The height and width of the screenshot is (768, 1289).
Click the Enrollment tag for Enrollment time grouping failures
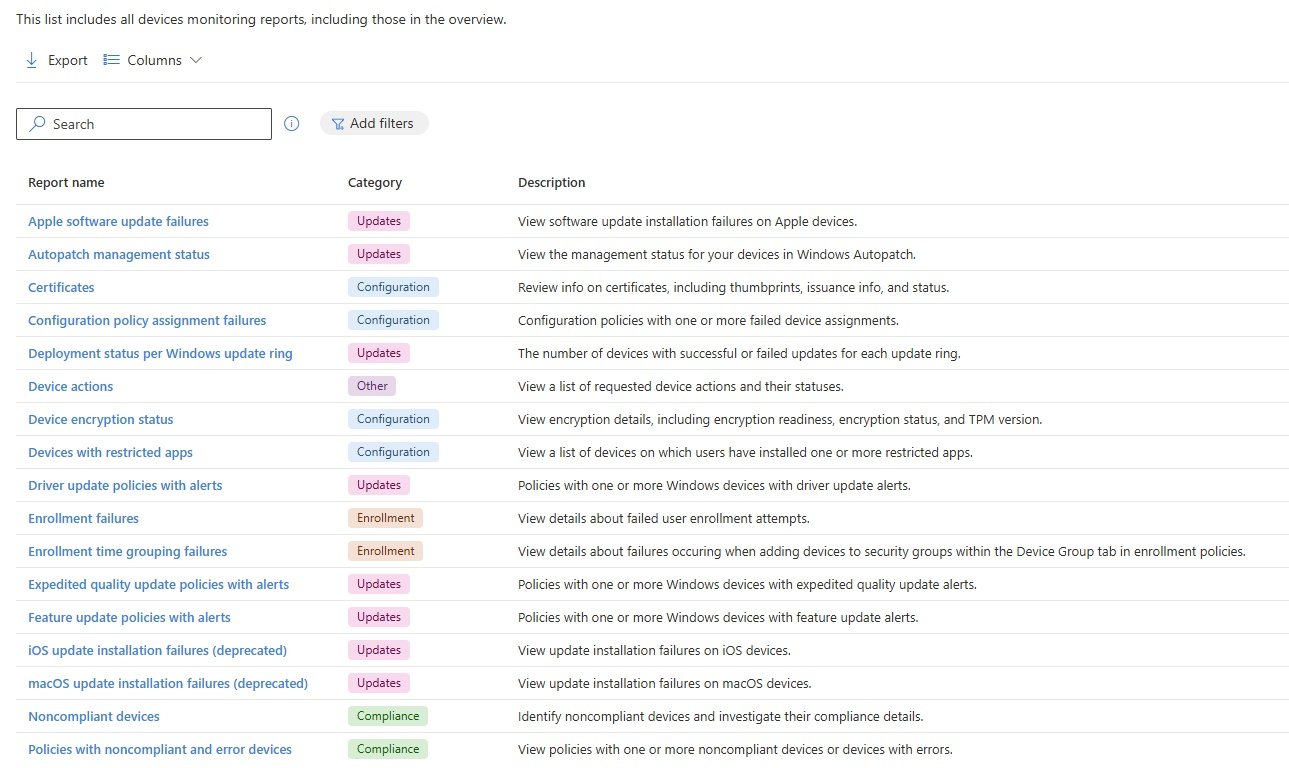click(x=385, y=551)
